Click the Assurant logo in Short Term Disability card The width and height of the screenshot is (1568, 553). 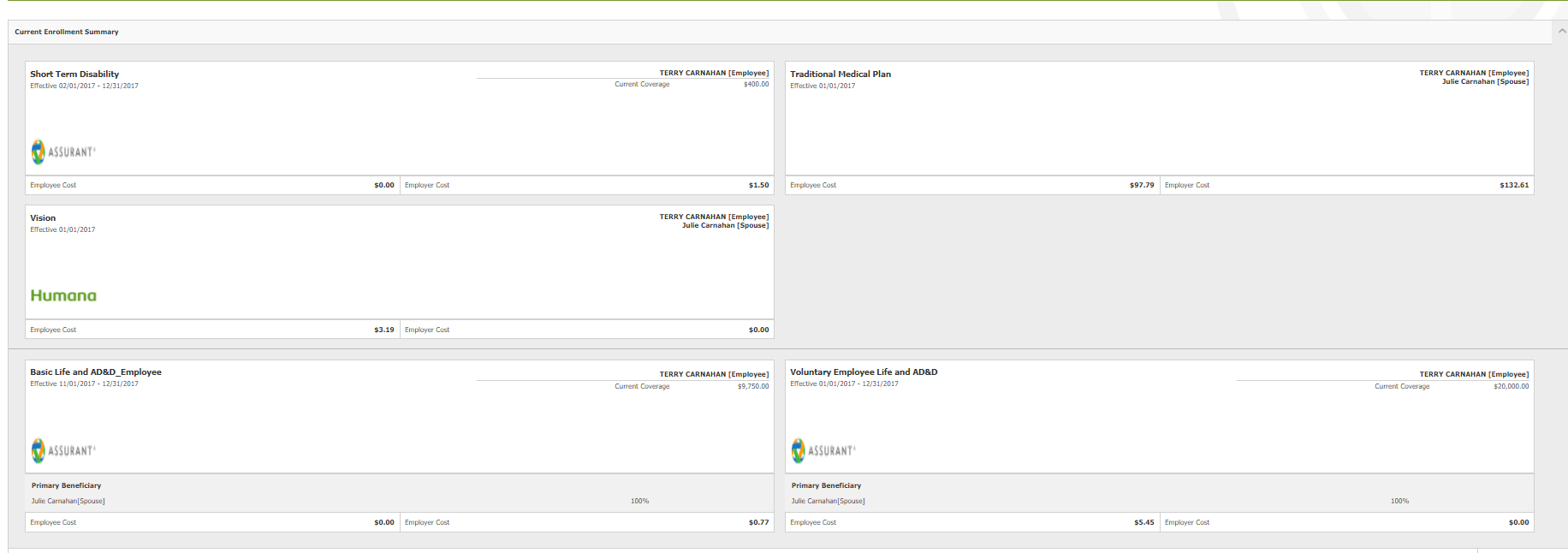(x=62, y=152)
